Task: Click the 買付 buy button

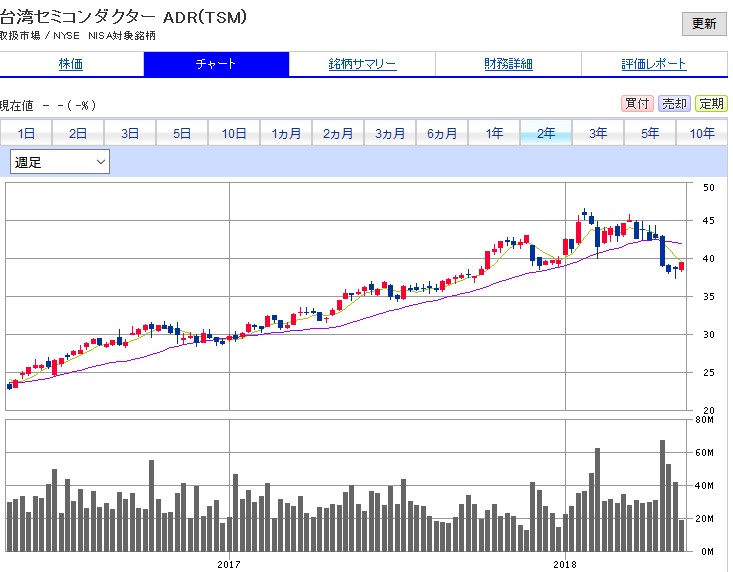Action: 637,104
